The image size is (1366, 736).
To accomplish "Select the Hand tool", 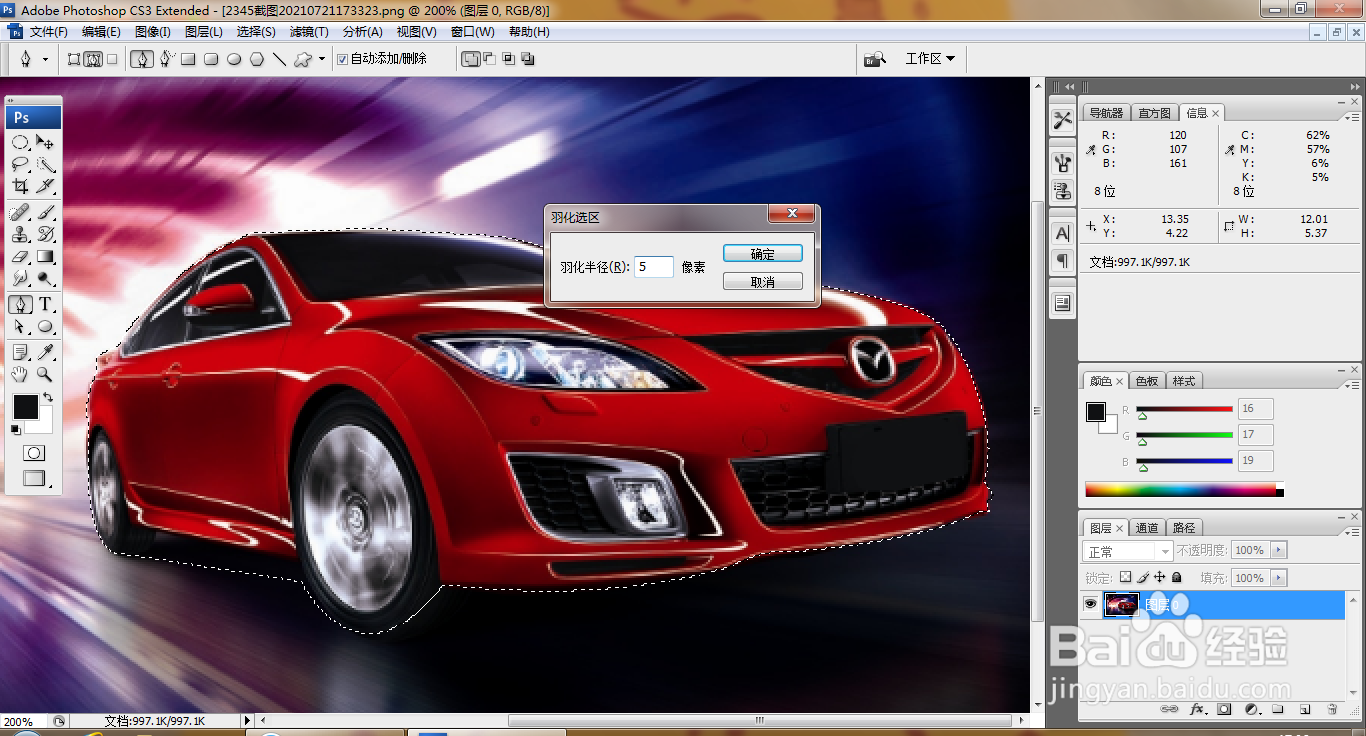I will 20,374.
